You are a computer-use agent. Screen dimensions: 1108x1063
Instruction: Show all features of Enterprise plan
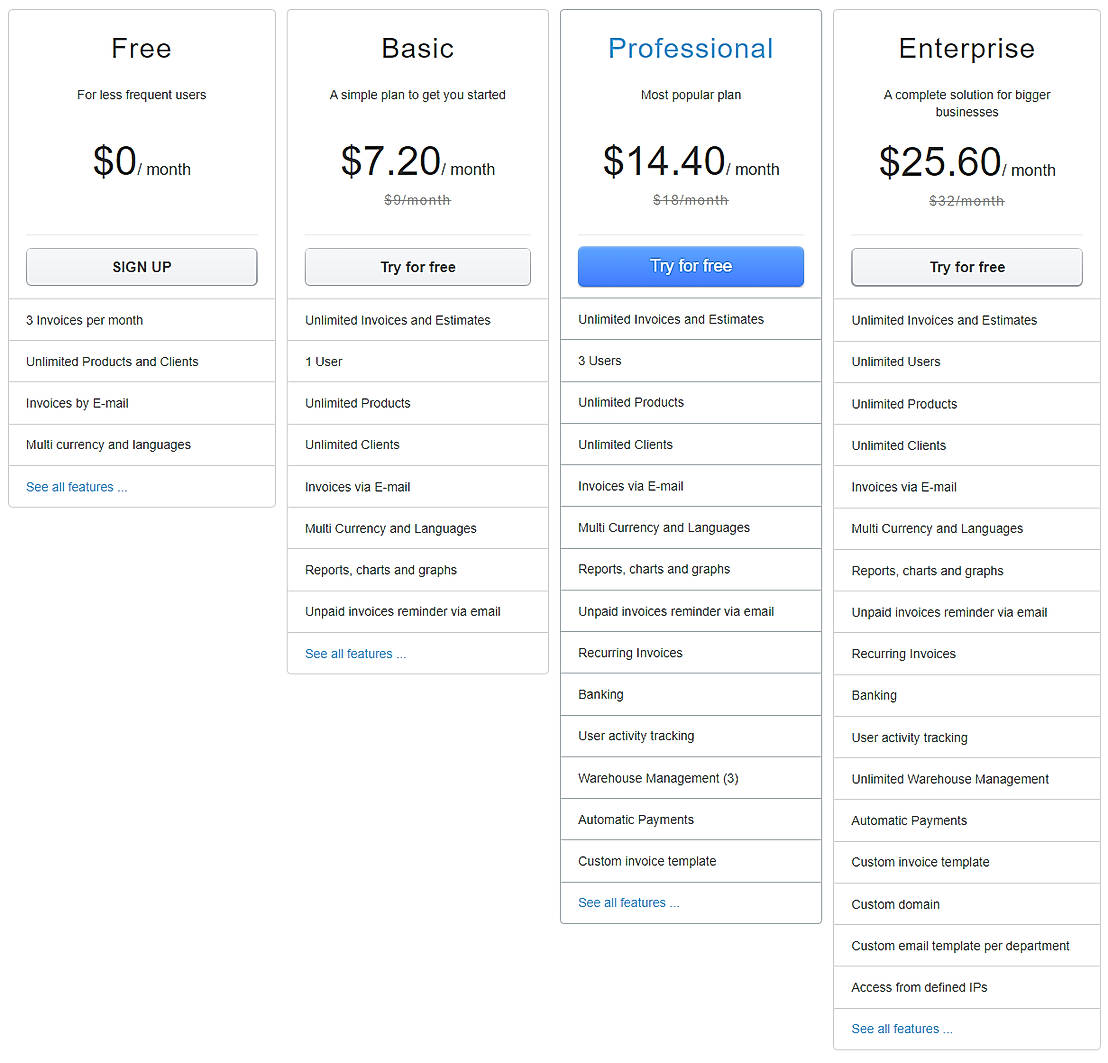tap(901, 1029)
